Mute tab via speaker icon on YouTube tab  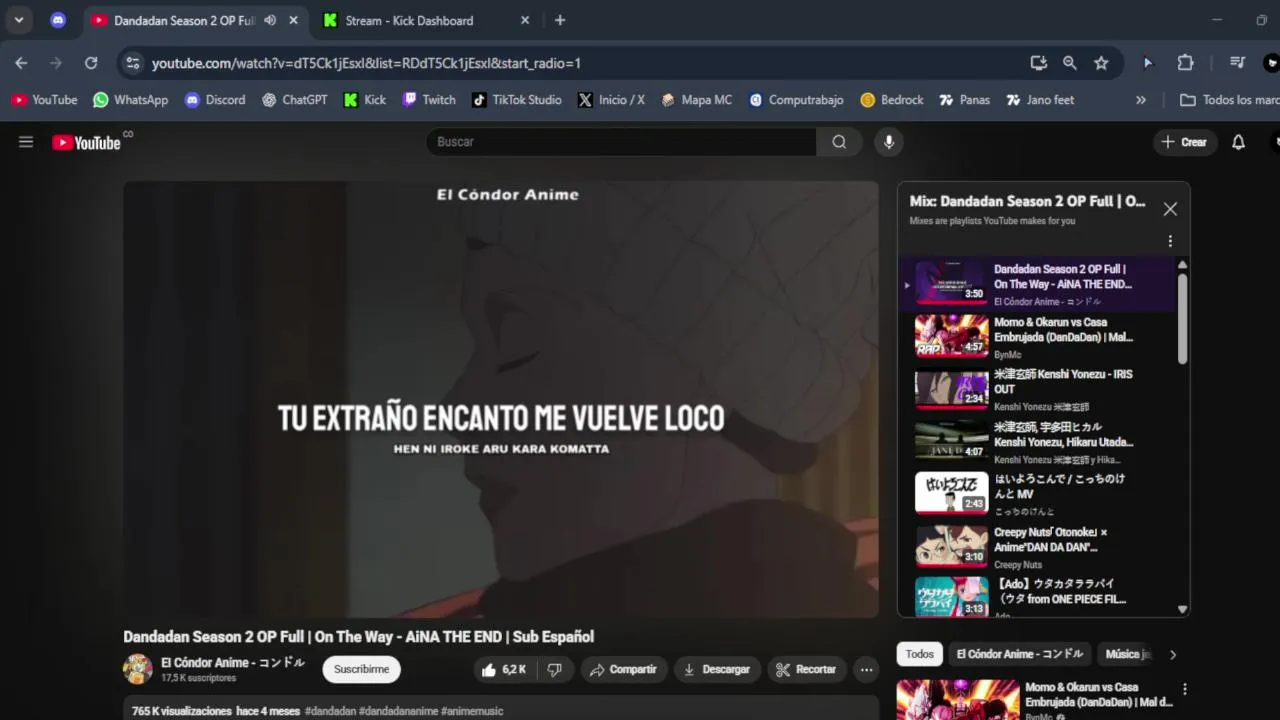click(x=270, y=20)
